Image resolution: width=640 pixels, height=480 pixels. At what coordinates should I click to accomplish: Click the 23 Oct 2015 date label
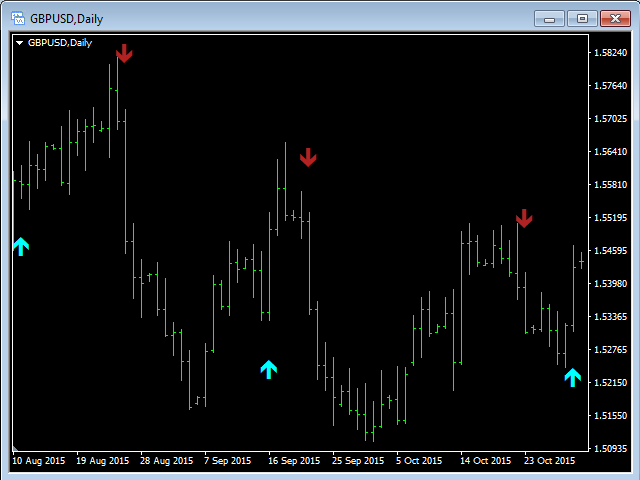click(549, 461)
